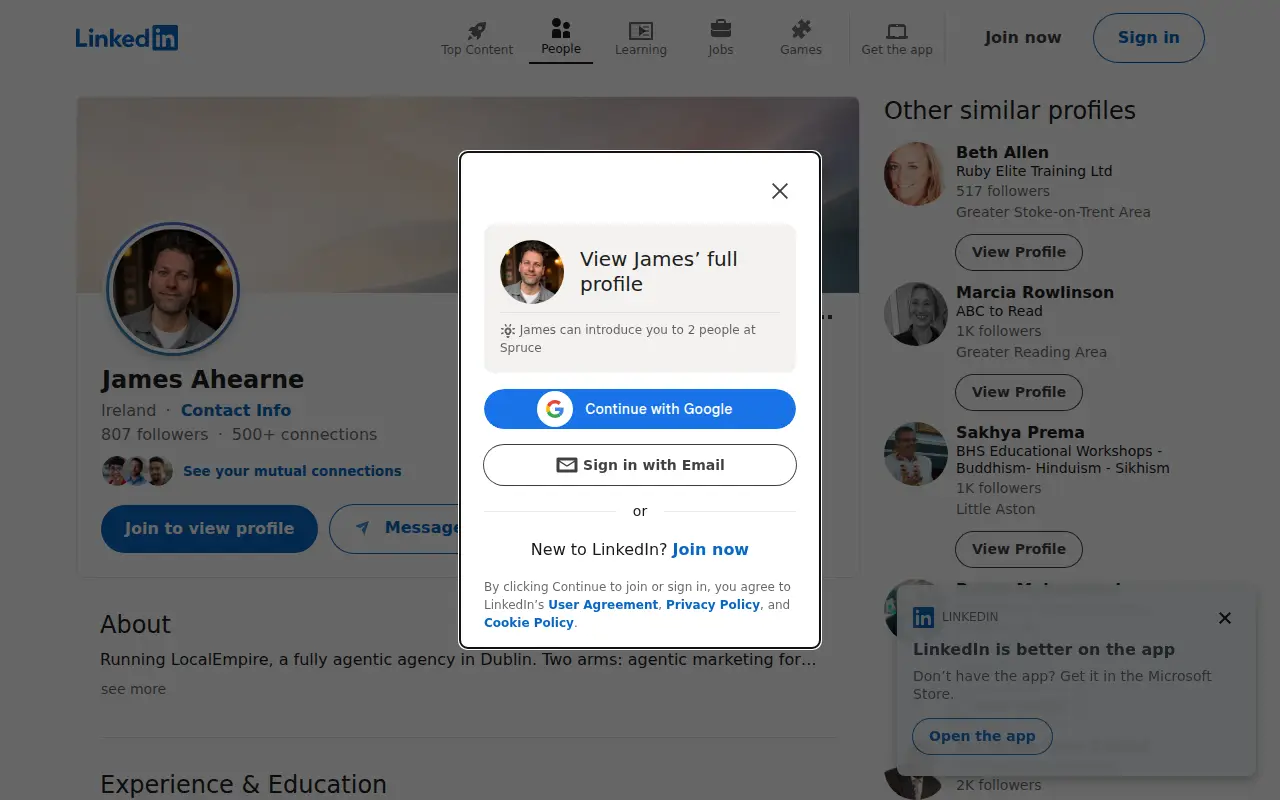Continue with Google sign-in

pos(640,409)
